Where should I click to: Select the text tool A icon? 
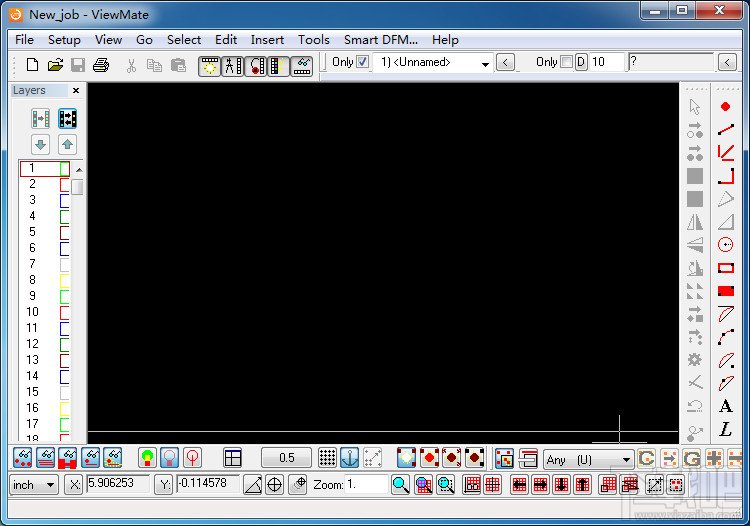(x=725, y=406)
